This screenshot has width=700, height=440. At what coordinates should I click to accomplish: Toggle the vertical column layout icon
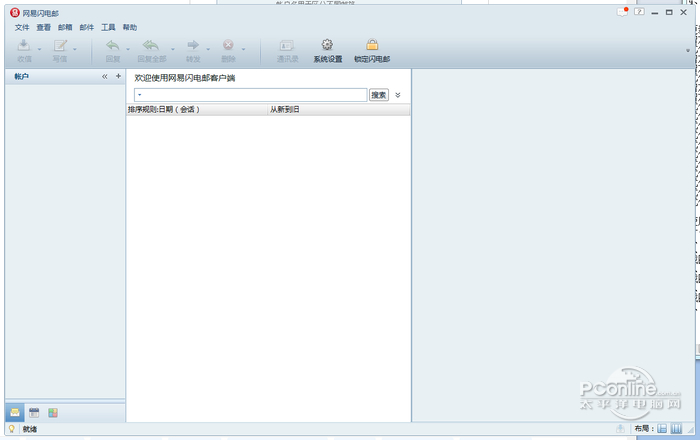tap(676, 429)
